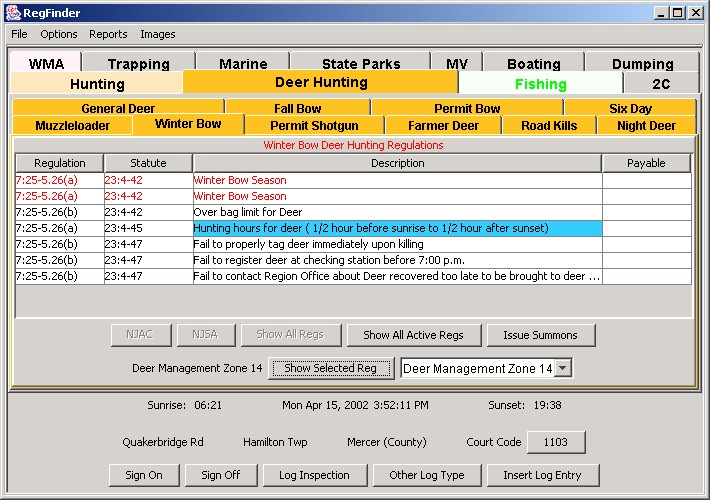
Task: Click statute cell 23:4-45
Action: pyautogui.click(x=149, y=228)
